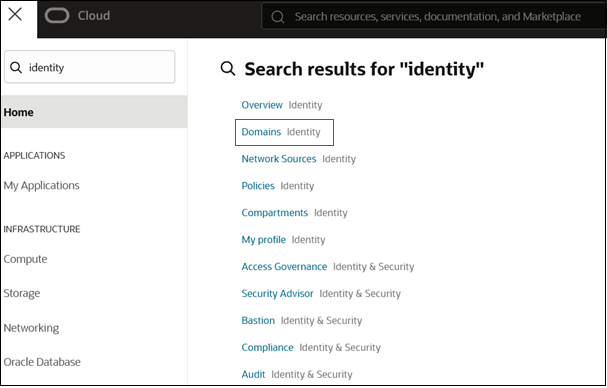The image size is (607, 388).
Task: Open the Oracle Database menu category
Action: click(x=42, y=362)
